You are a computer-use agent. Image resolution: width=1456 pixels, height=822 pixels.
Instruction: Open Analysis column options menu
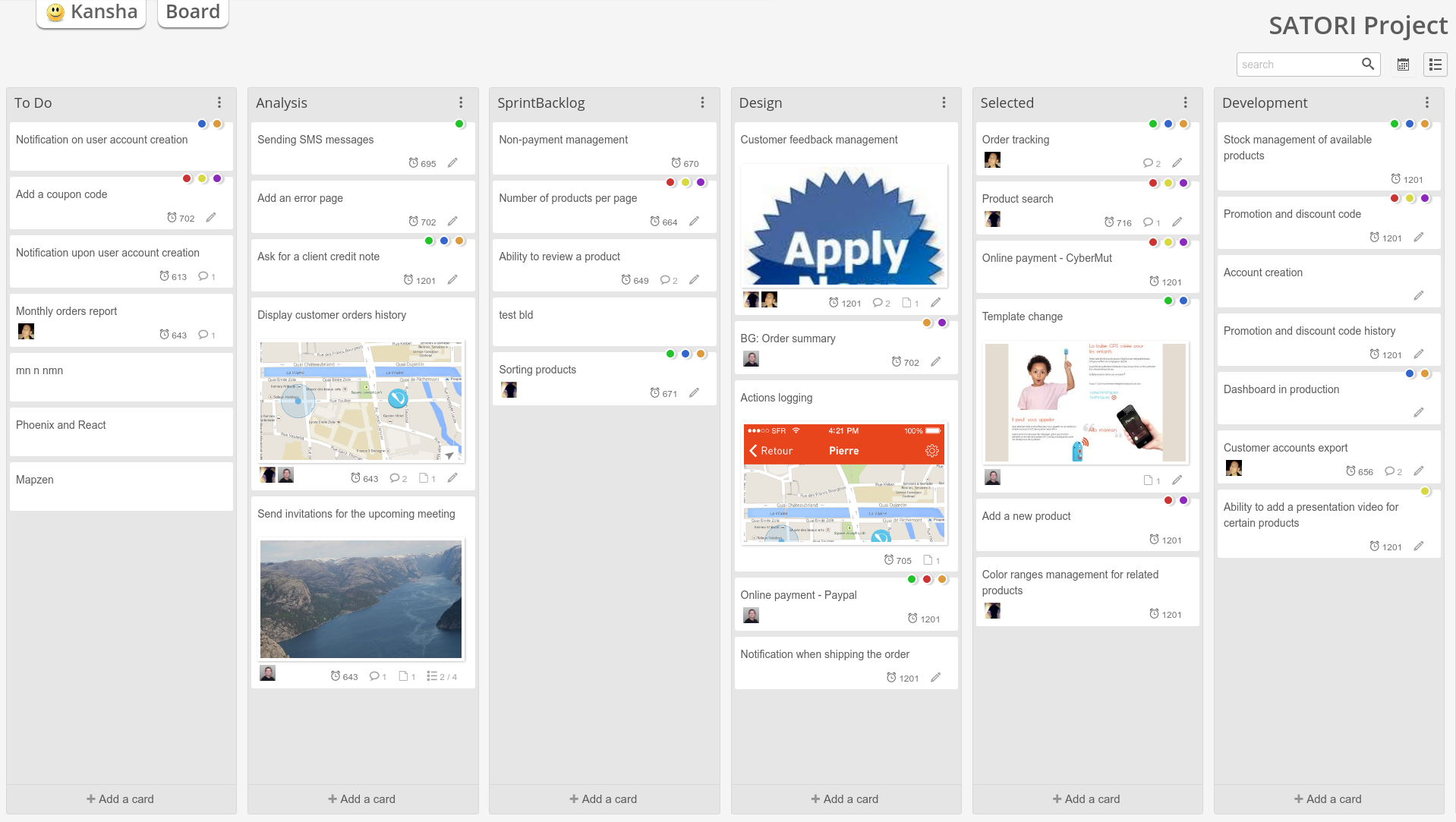coord(461,102)
